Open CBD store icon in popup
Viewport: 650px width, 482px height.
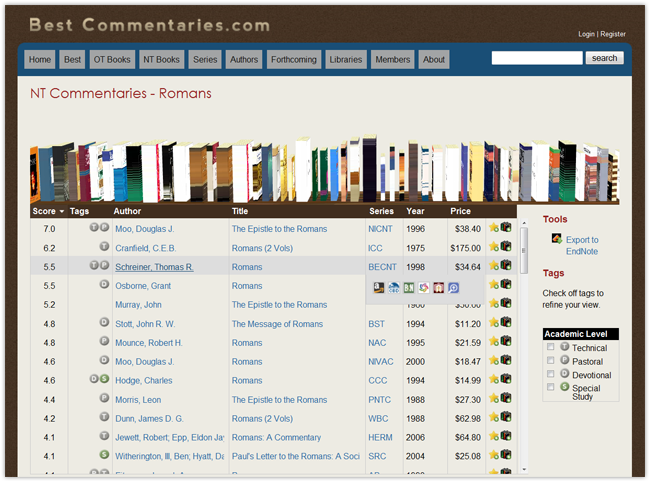393,288
